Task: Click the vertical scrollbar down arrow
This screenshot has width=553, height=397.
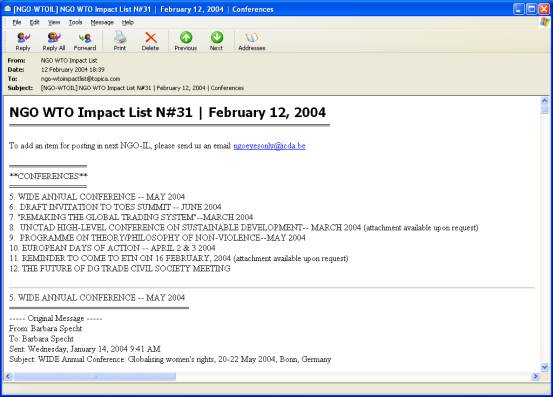Action: coord(545,367)
